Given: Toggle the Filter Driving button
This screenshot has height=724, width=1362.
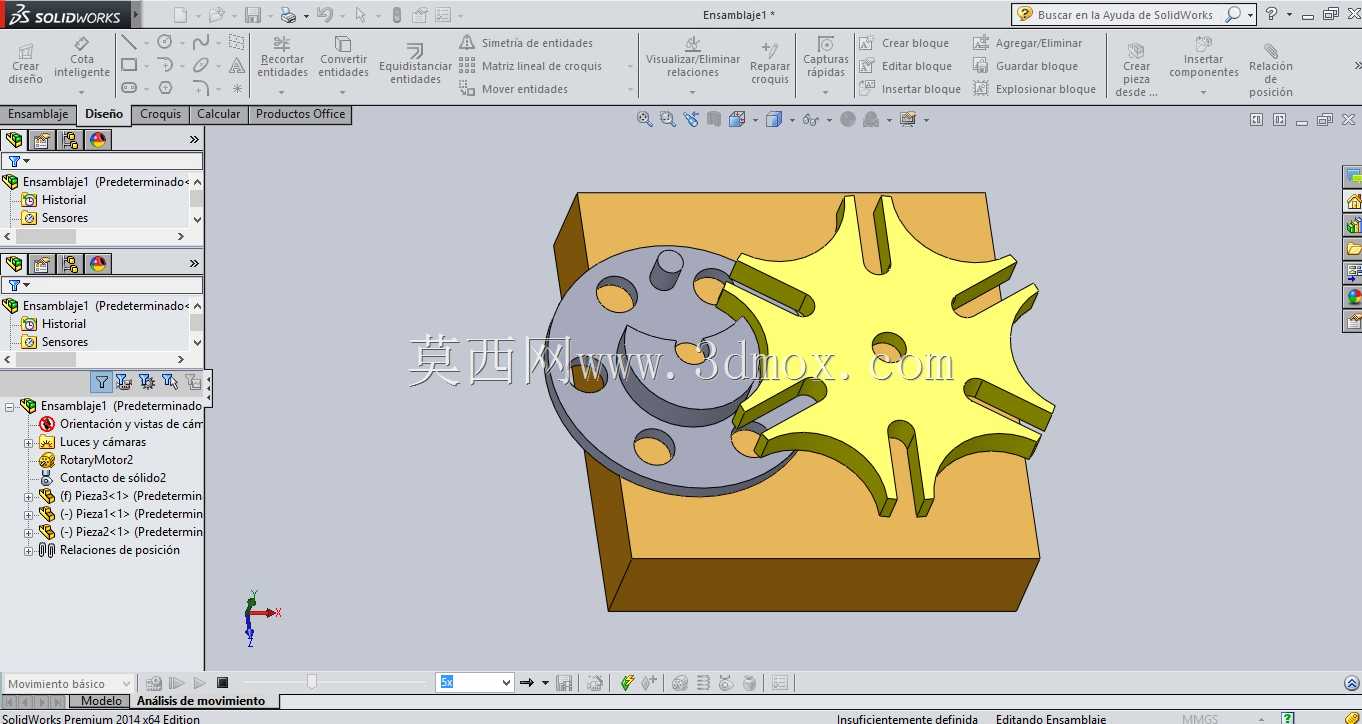Looking at the screenshot, I should (147, 382).
